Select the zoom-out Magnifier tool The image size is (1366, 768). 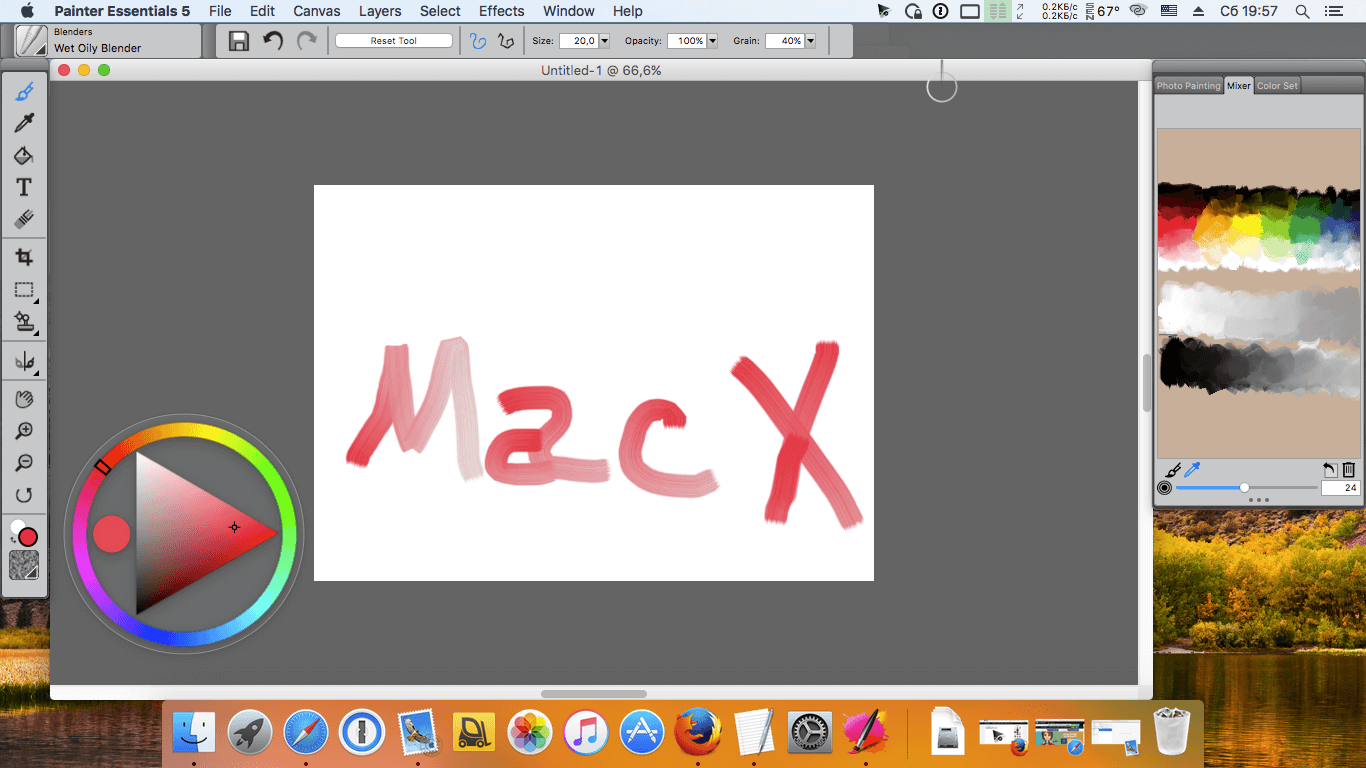point(25,463)
